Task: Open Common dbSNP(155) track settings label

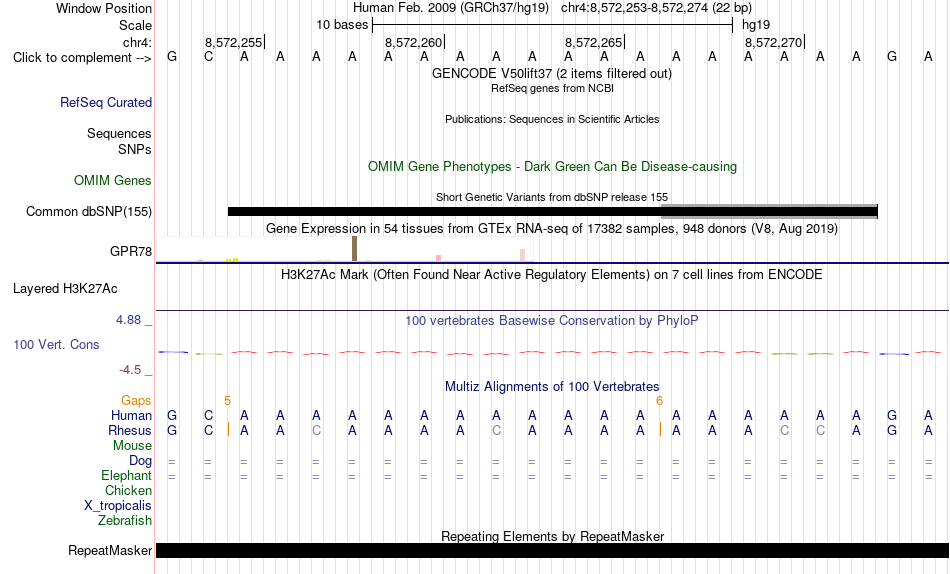Action: pyautogui.click(x=89, y=212)
